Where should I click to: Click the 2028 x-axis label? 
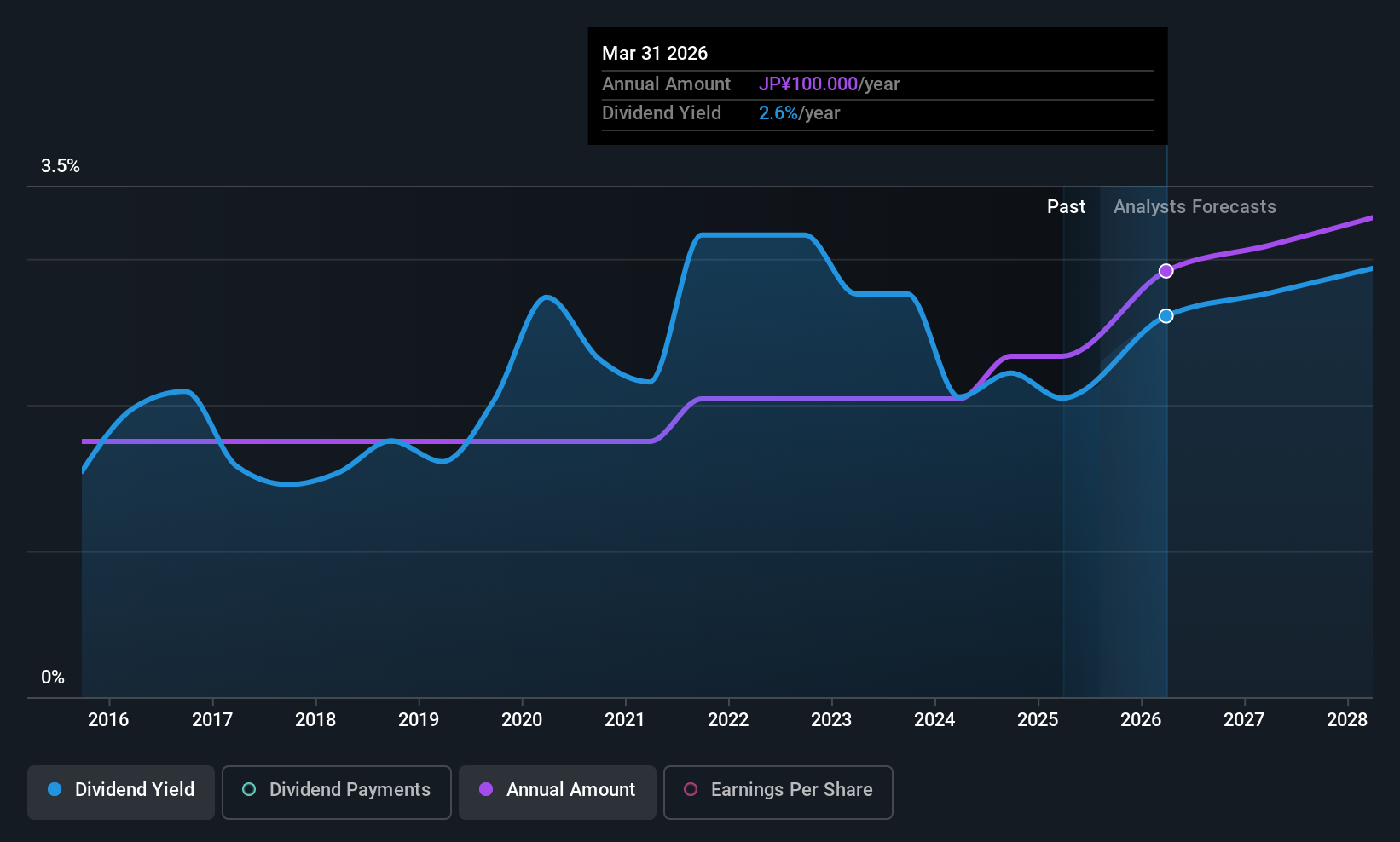click(1347, 720)
